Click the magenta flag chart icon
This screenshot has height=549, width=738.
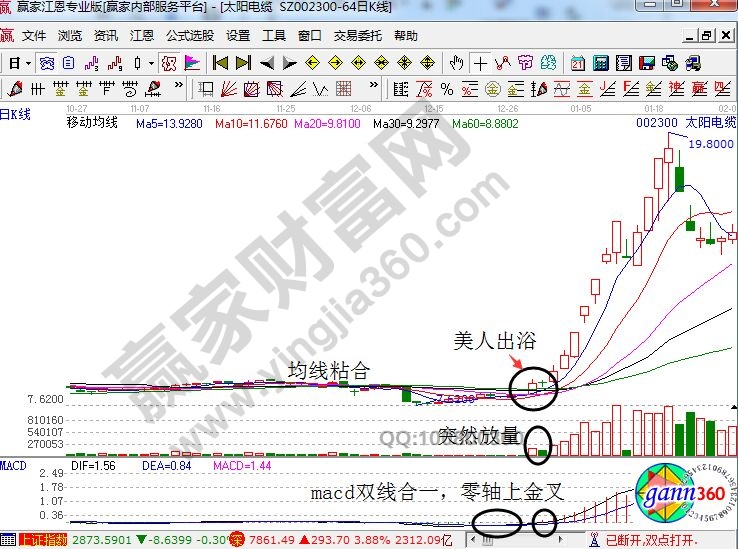[192, 63]
